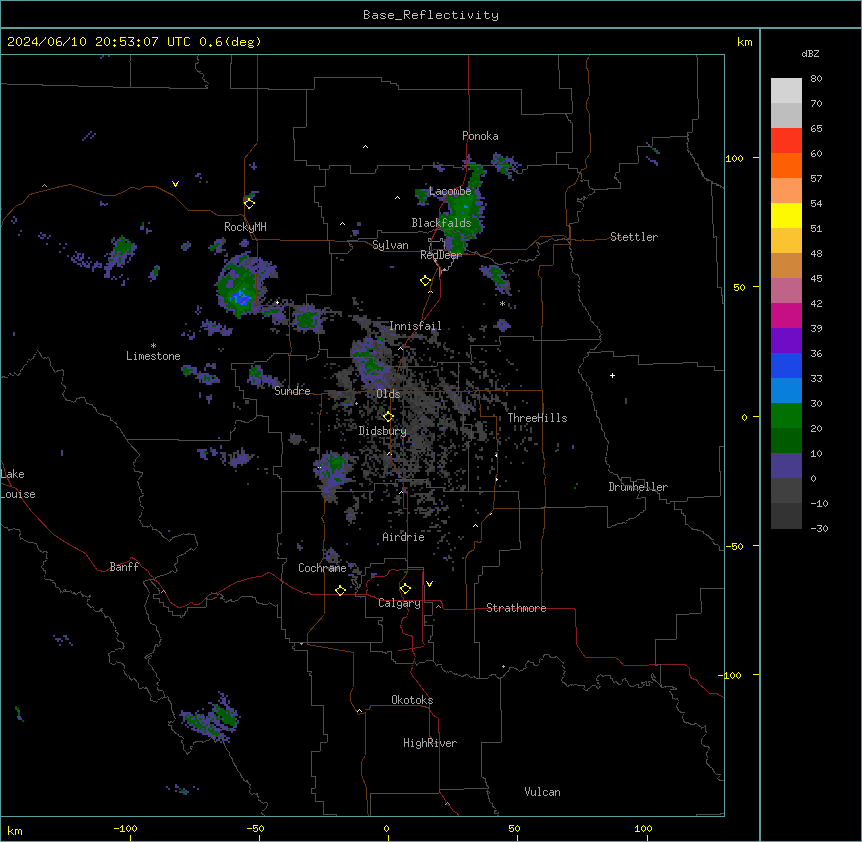Click the km unit label at bottom left
862x842 pixels.
click(15, 831)
